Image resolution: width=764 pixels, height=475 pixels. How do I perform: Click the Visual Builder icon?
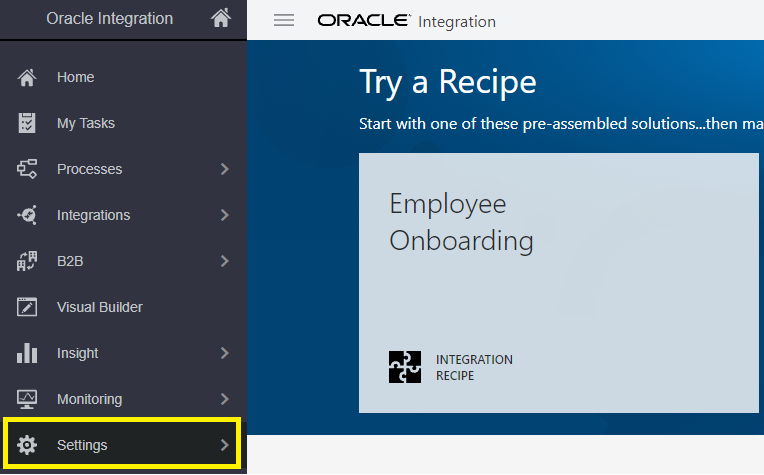(x=28, y=307)
